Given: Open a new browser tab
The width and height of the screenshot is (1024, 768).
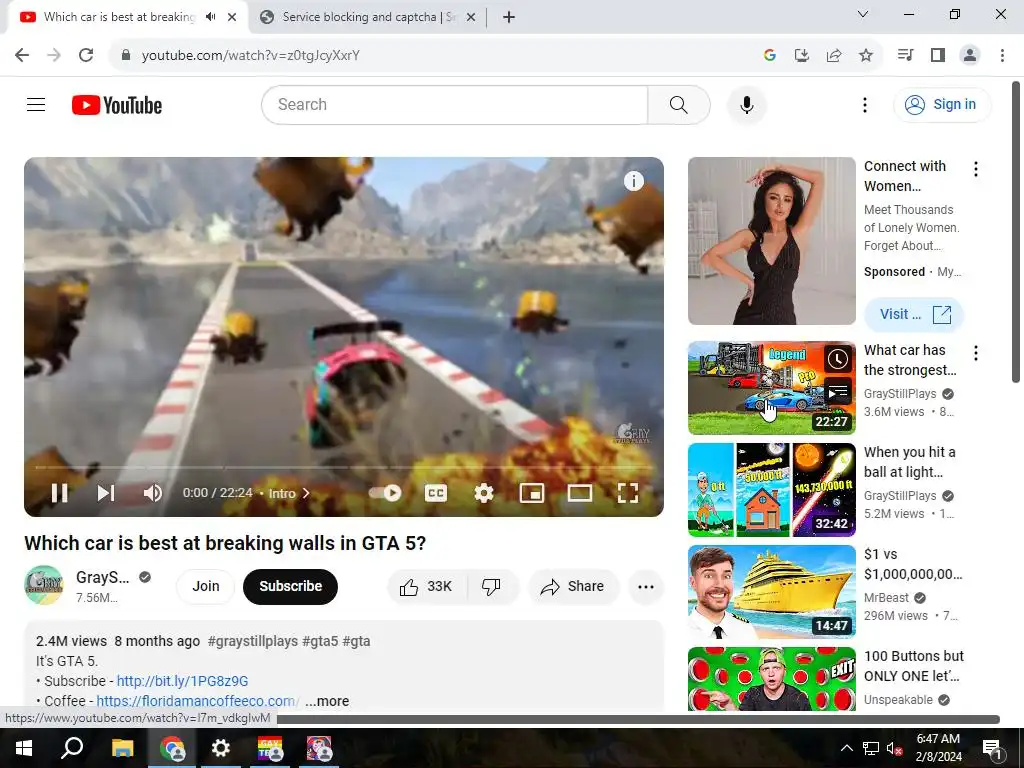Looking at the screenshot, I should pos(509,17).
